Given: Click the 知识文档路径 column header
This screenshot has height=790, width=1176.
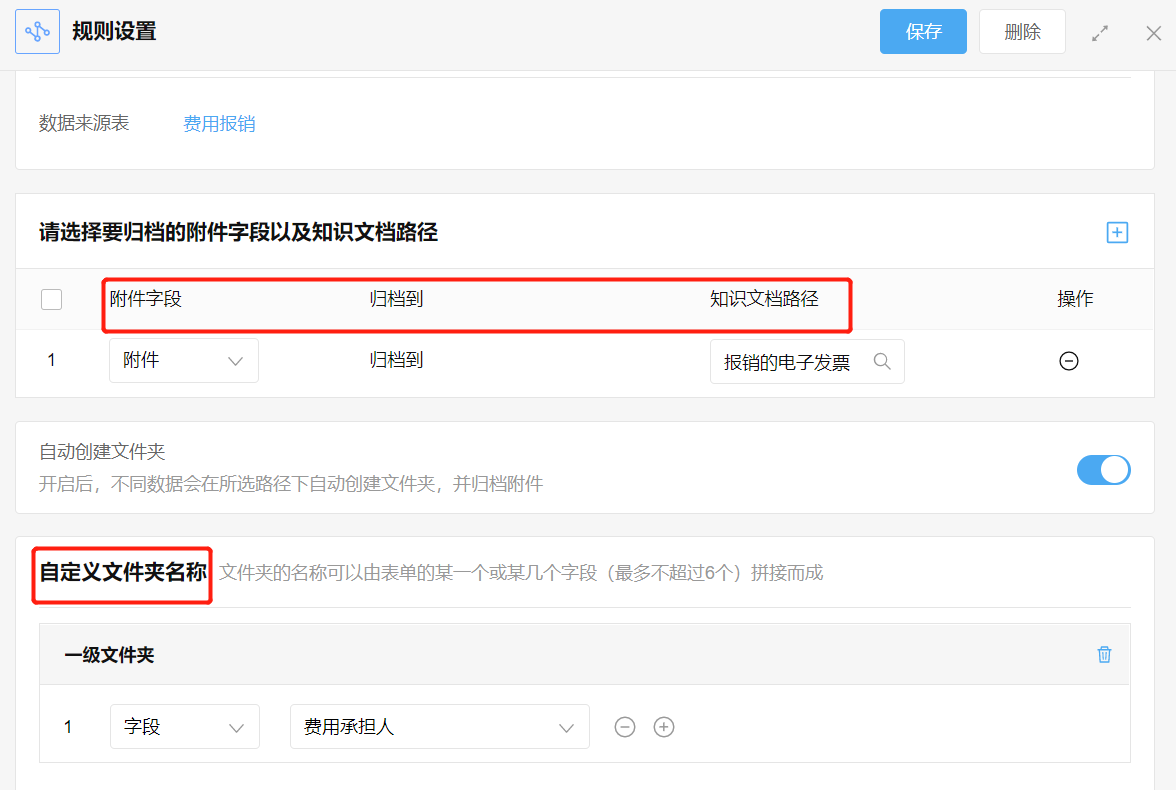Looking at the screenshot, I should tap(764, 299).
